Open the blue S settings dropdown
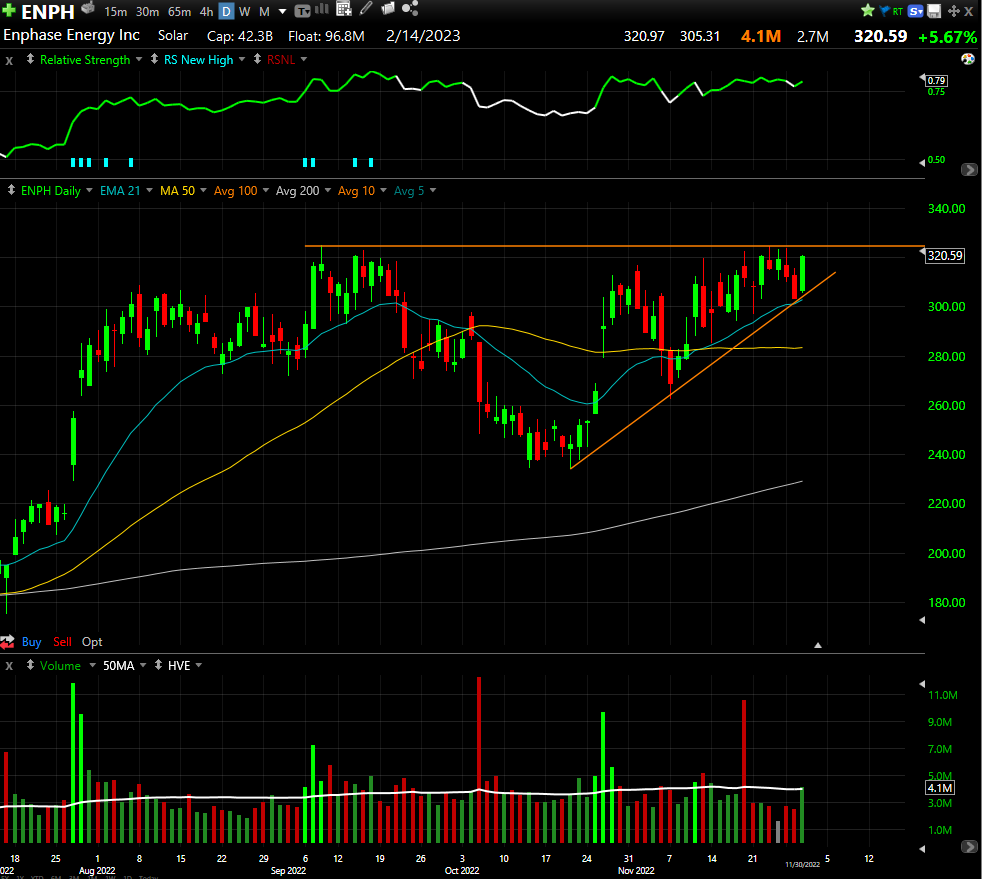The height and width of the screenshot is (879, 982). coord(916,11)
